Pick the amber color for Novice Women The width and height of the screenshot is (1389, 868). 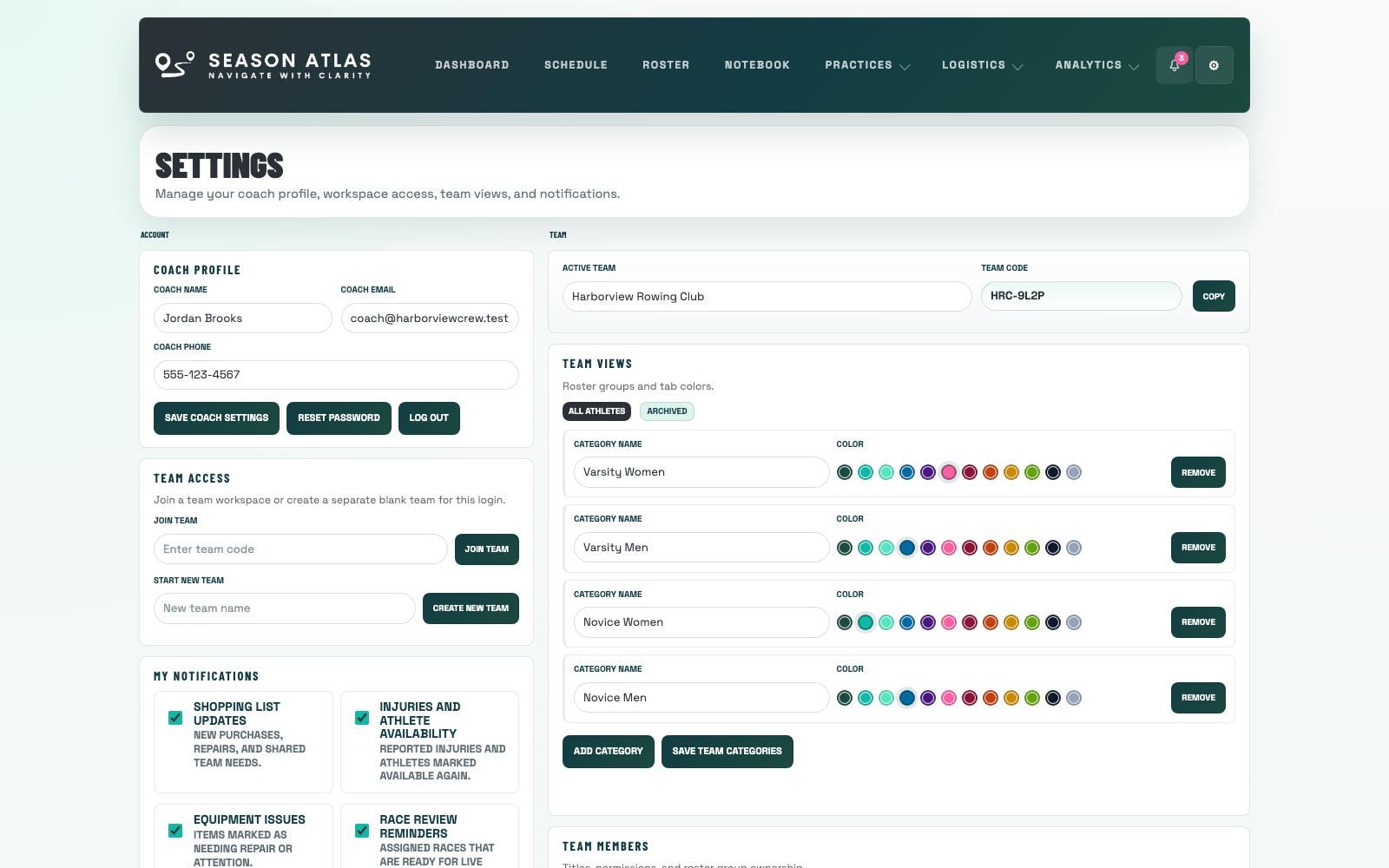[x=1011, y=622]
